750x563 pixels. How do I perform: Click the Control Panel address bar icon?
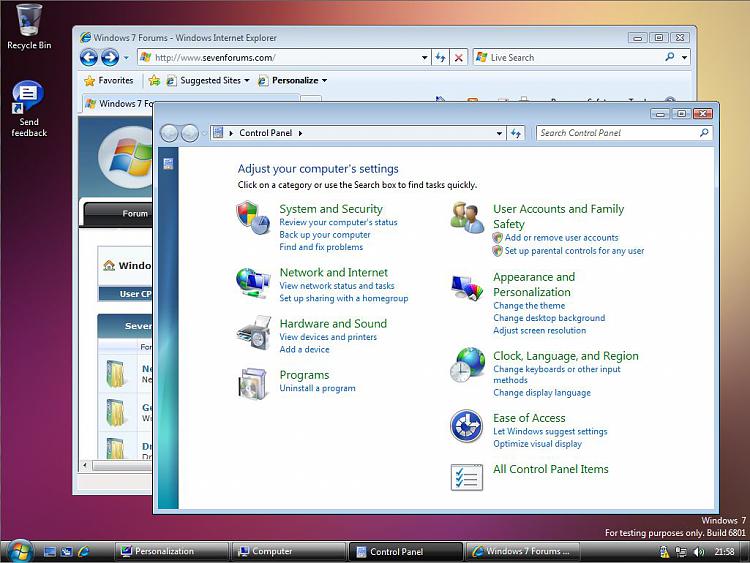click(218, 133)
